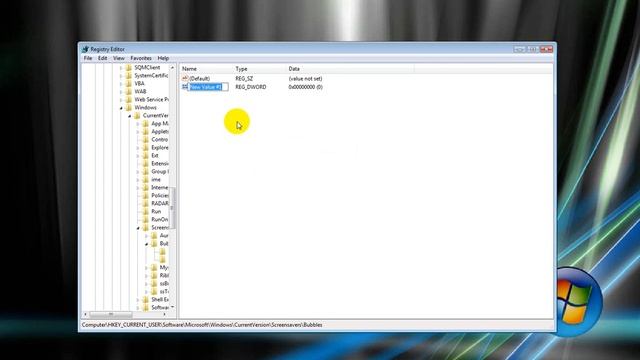Image resolution: width=640 pixels, height=360 pixels.
Task: Click the tree pane horizontal scrollbar thumb
Action: [x=111, y=314]
